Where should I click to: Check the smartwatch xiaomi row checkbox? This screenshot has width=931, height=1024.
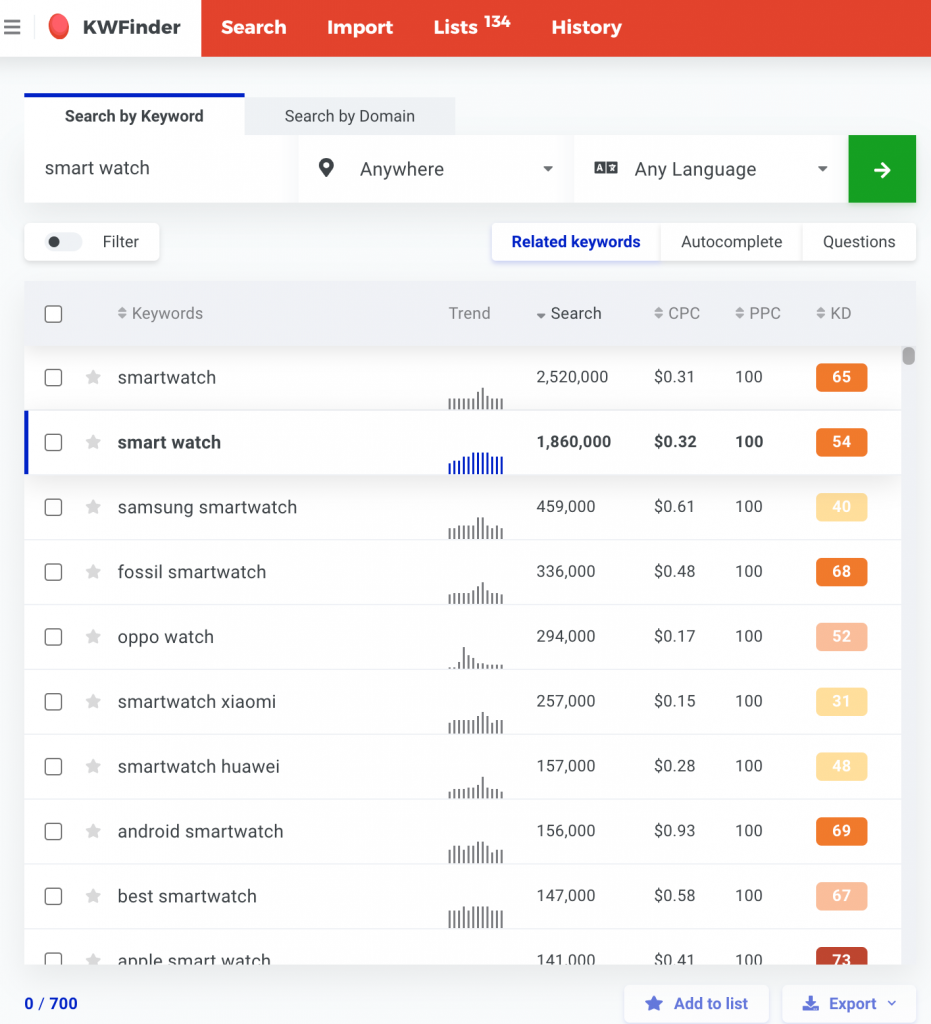pyautogui.click(x=54, y=702)
